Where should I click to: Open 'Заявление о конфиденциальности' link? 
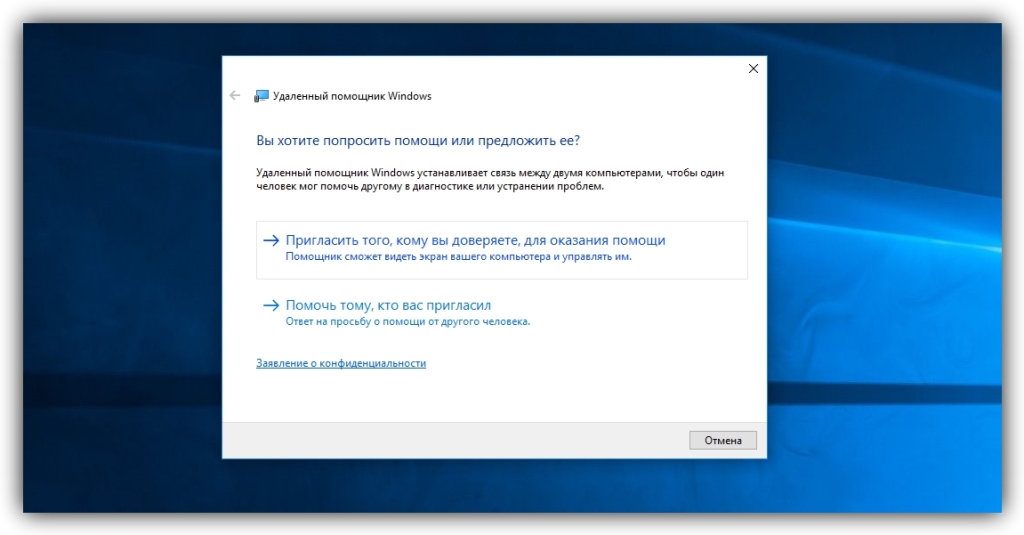click(x=341, y=363)
